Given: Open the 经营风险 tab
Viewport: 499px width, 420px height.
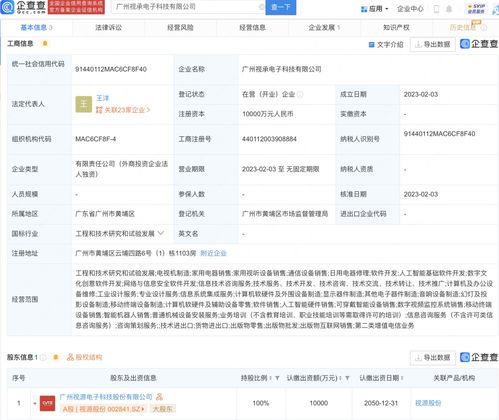Looking at the screenshot, I should pos(180,28).
